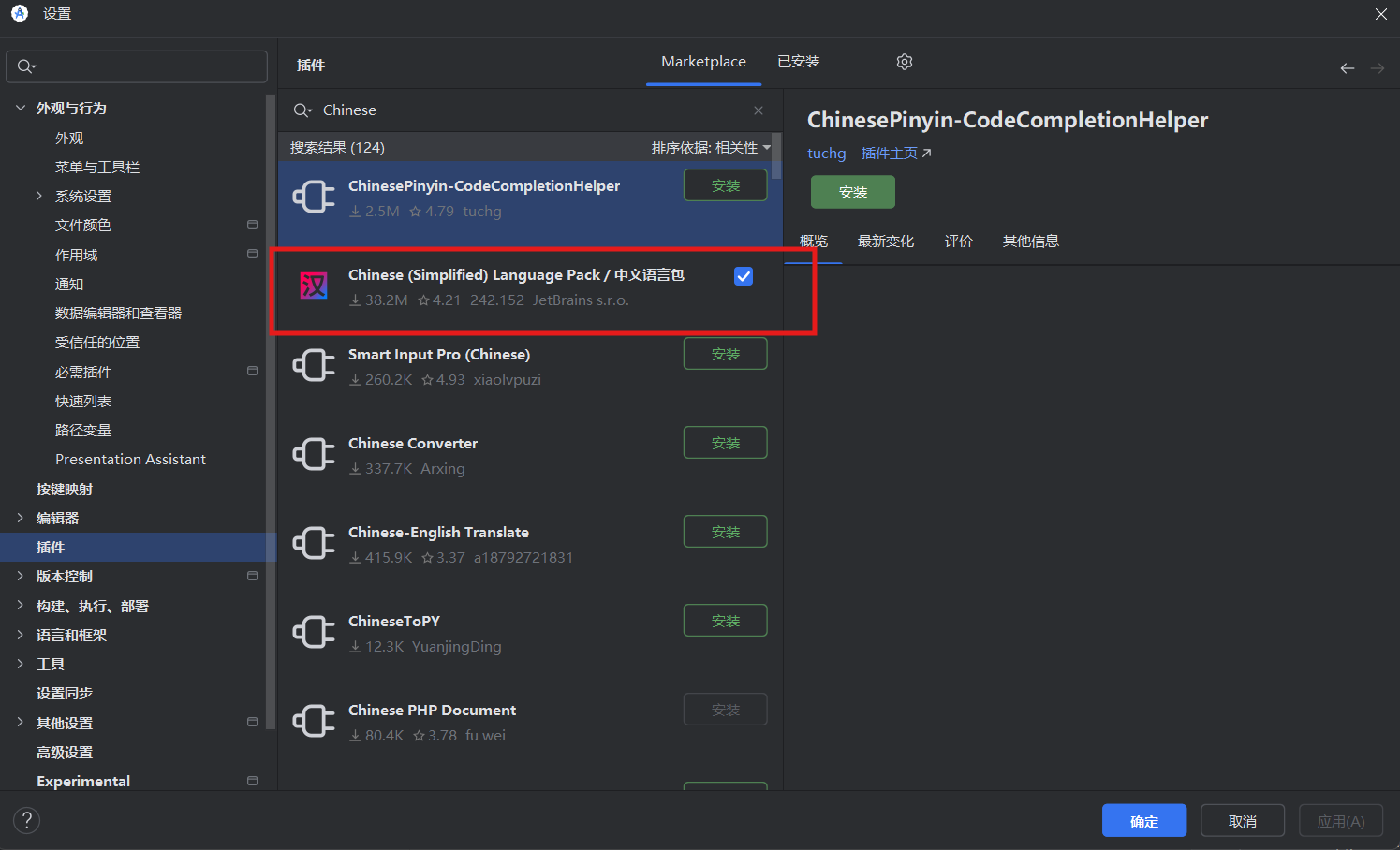Open the 排序依据 相关性 sort dropdown
1400x850 pixels.
(x=711, y=148)
